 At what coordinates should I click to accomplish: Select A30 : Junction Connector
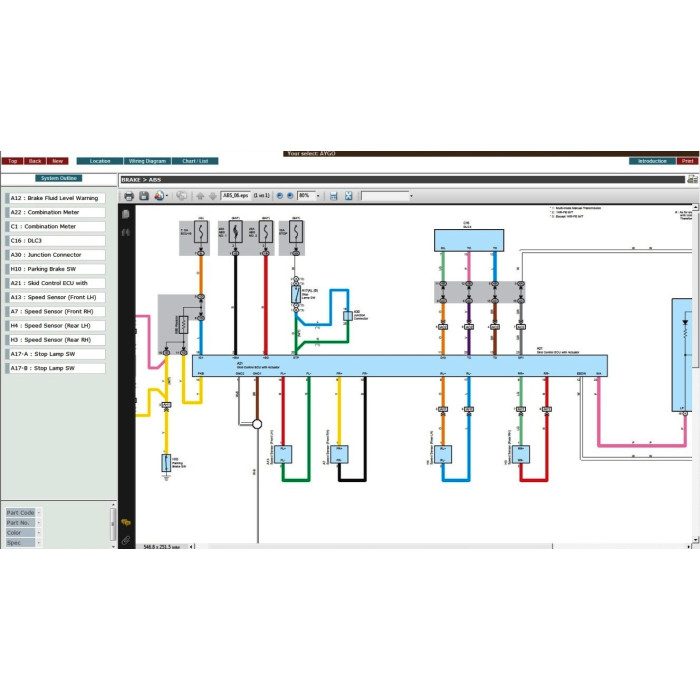pos(55,255)
